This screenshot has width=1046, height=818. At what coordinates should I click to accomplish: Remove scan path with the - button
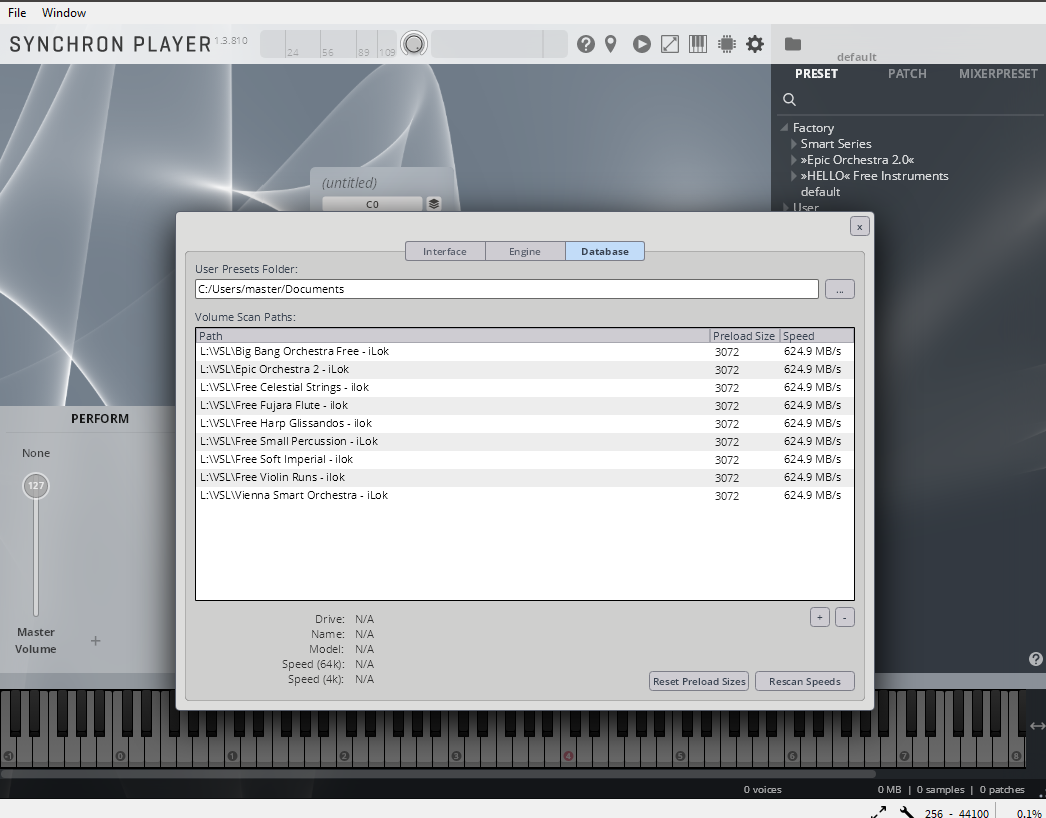[x=845, y=617]
